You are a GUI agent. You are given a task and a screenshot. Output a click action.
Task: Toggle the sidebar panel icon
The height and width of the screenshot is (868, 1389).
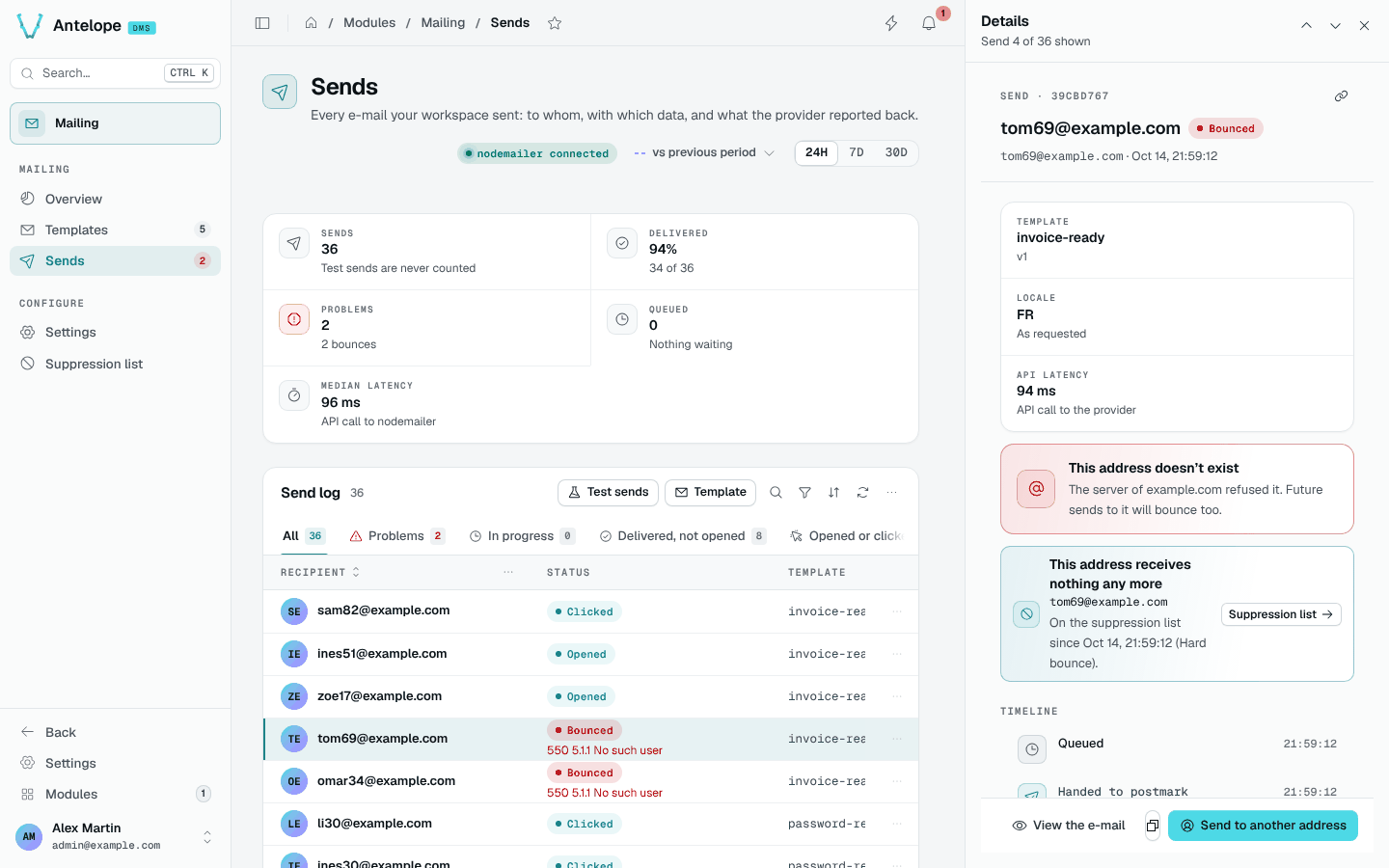tap(262, 23)
